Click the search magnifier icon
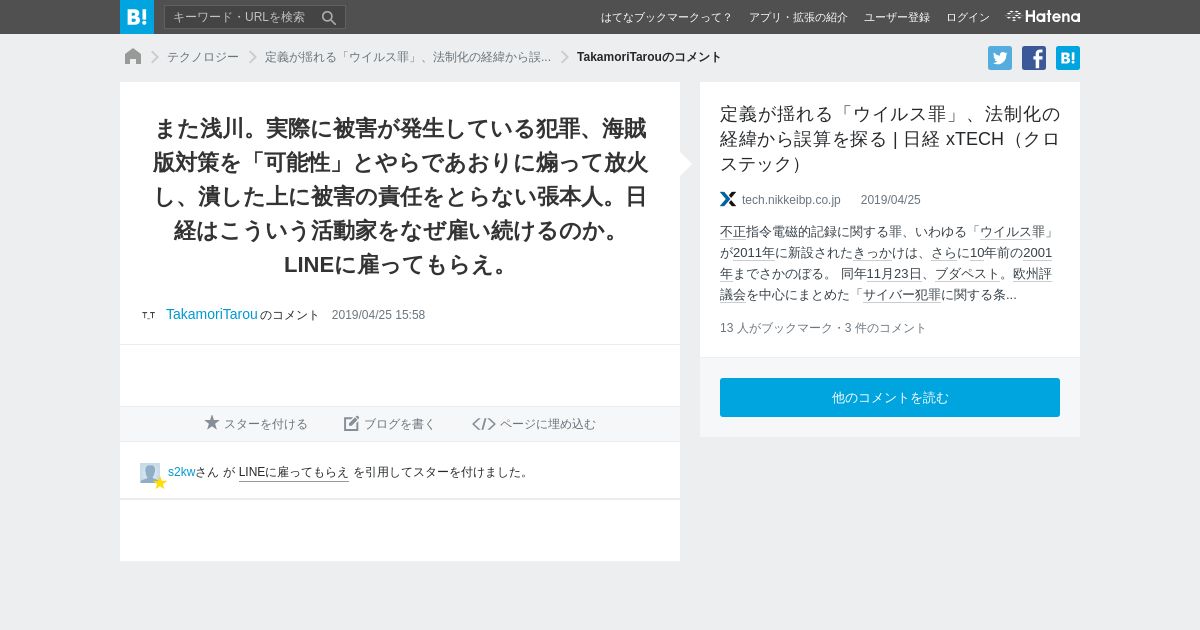 pos(328,17)
